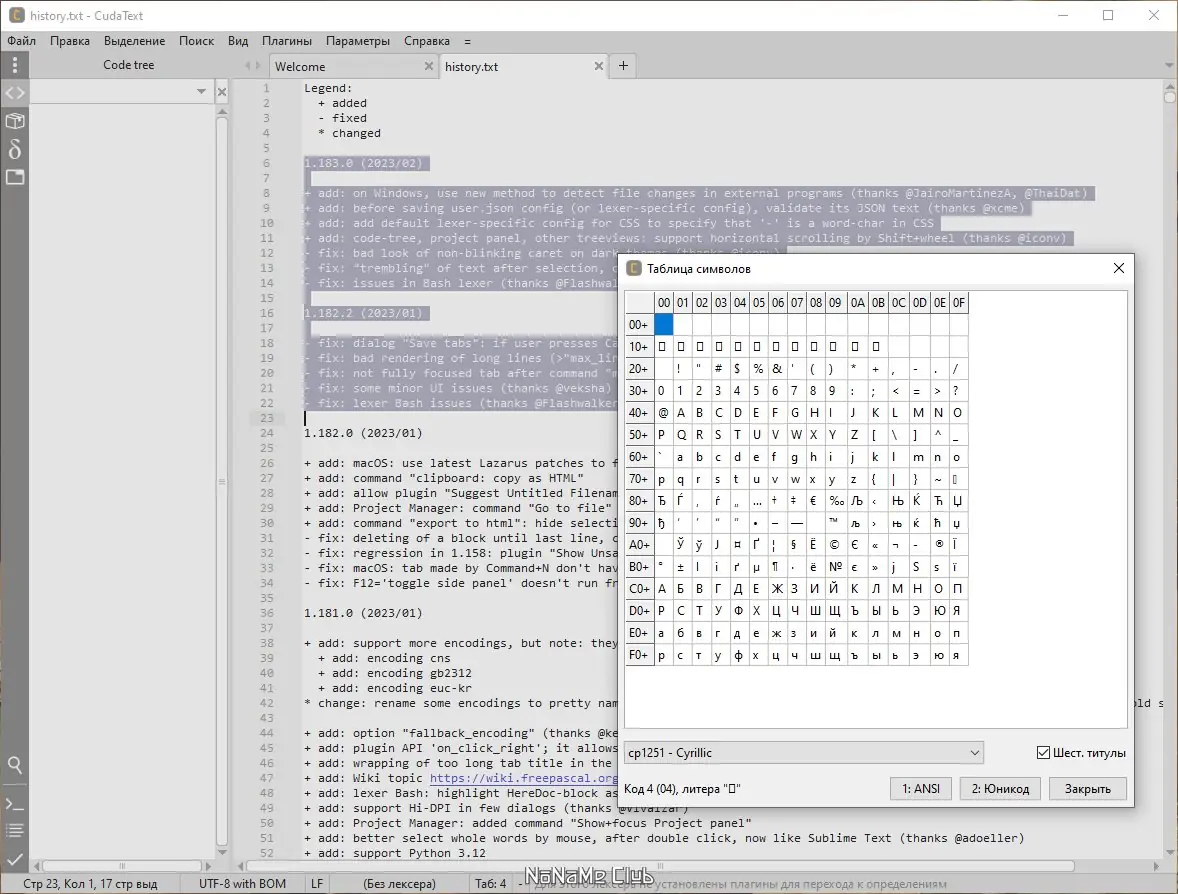Click the delta snippets sidebar icon
The image size is (1178, 894).
14,149
